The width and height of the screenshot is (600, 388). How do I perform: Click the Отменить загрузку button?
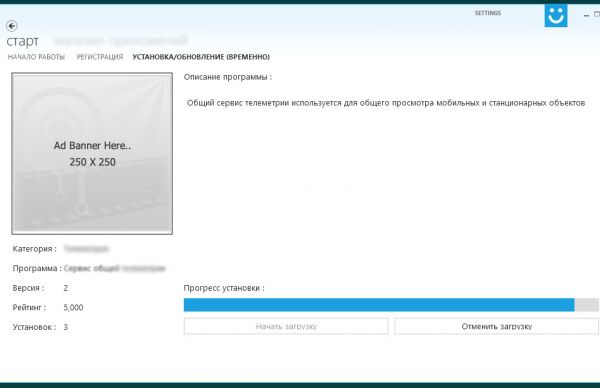(x=496, y=326)
